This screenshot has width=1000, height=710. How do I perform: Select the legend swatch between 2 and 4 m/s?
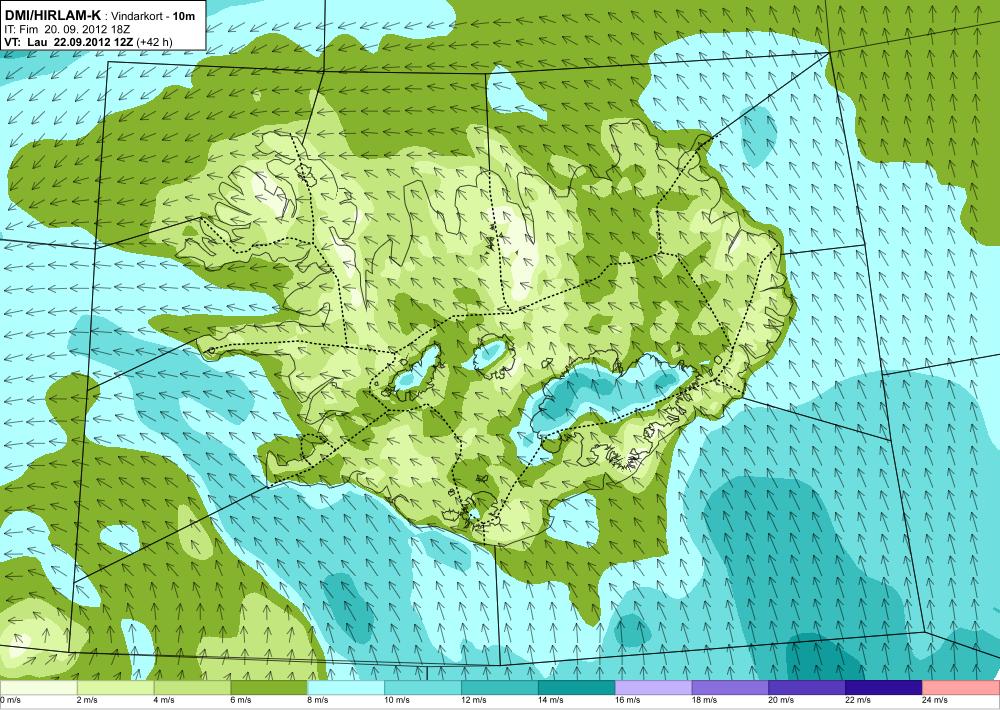115,688
